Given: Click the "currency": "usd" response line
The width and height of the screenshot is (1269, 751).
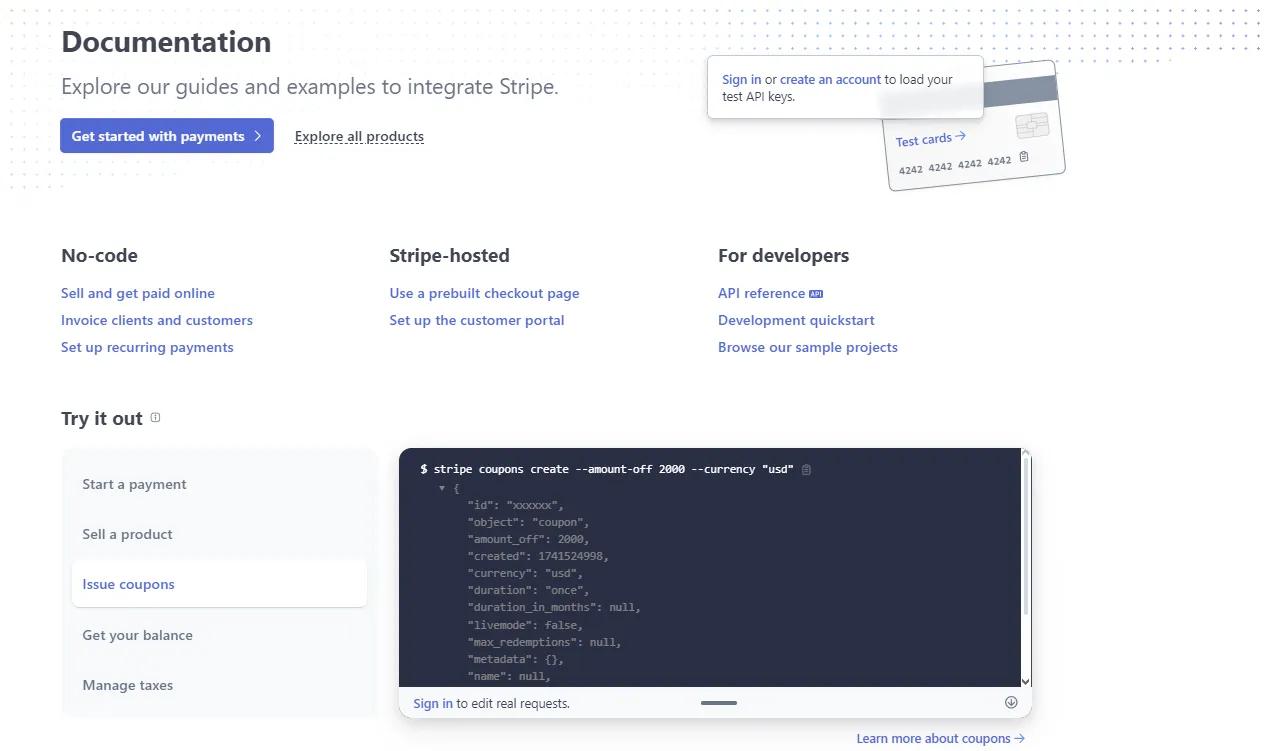Looking at the screenshot, I should [525, 573].
